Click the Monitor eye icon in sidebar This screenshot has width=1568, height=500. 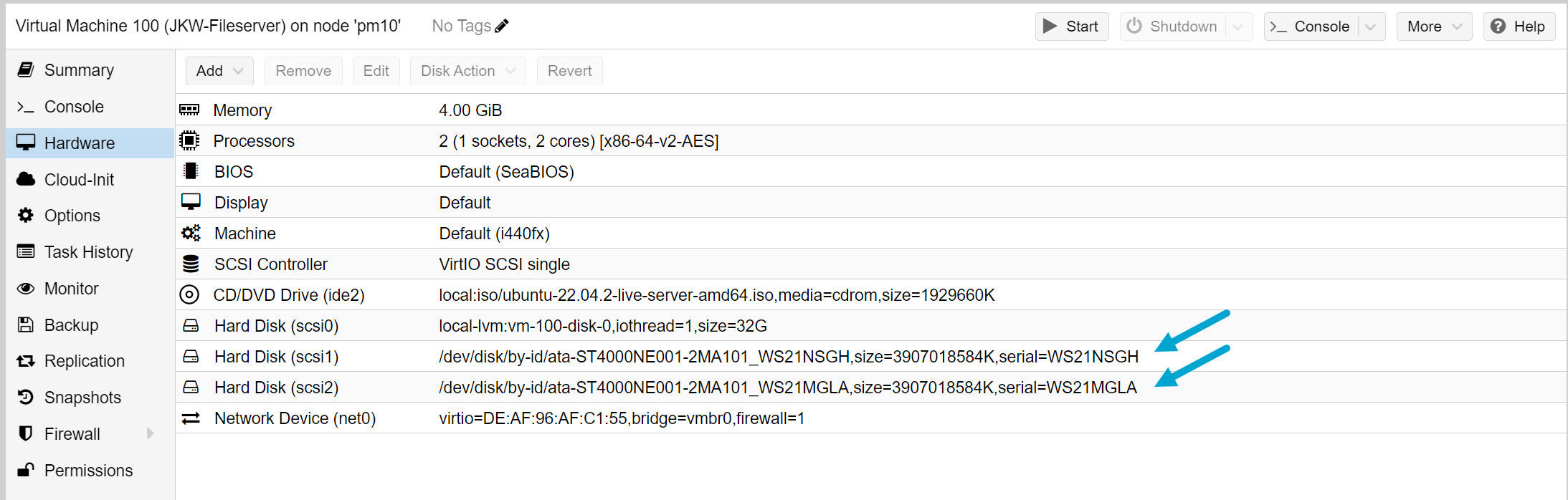coord(26,288)
